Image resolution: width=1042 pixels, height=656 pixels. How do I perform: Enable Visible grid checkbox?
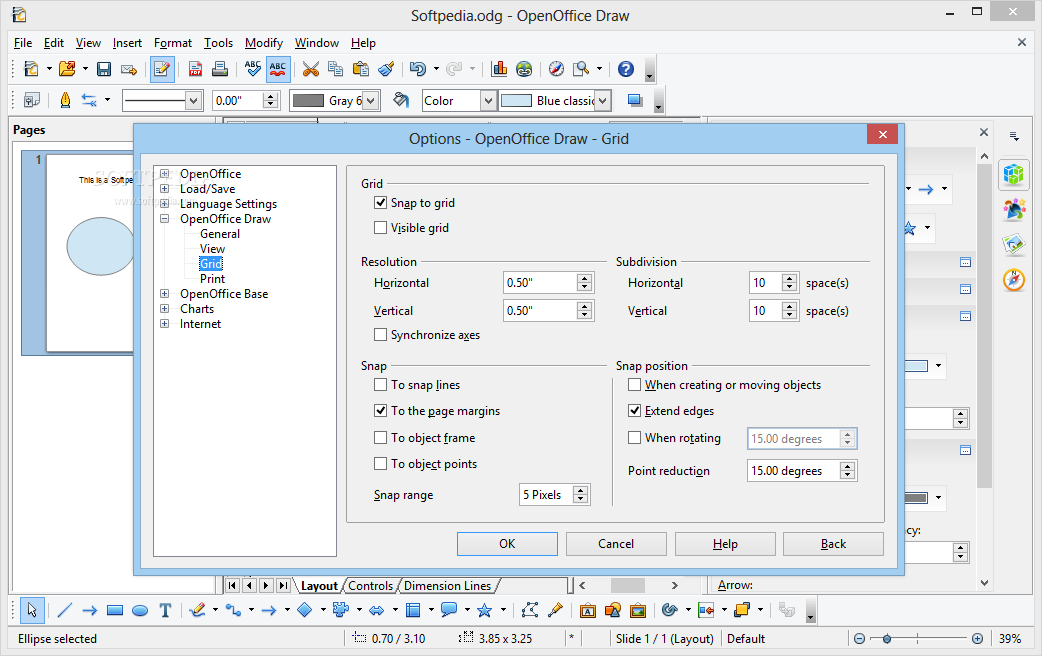click(x=380, y=228)
